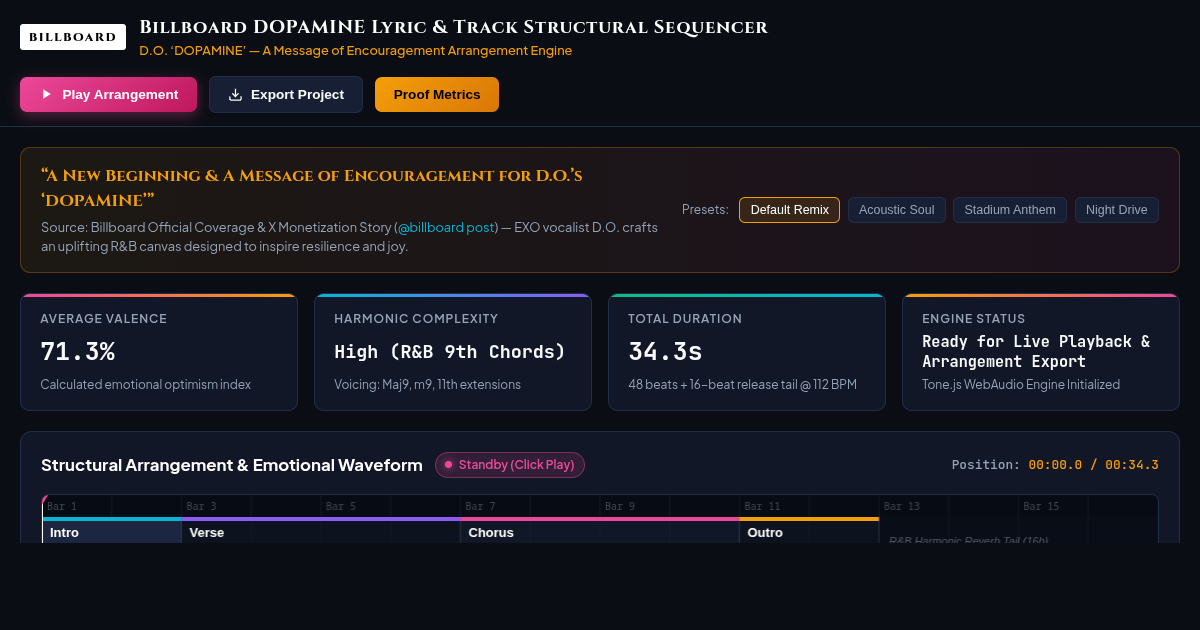Click the 71.3% average valence value

point(78,351)
